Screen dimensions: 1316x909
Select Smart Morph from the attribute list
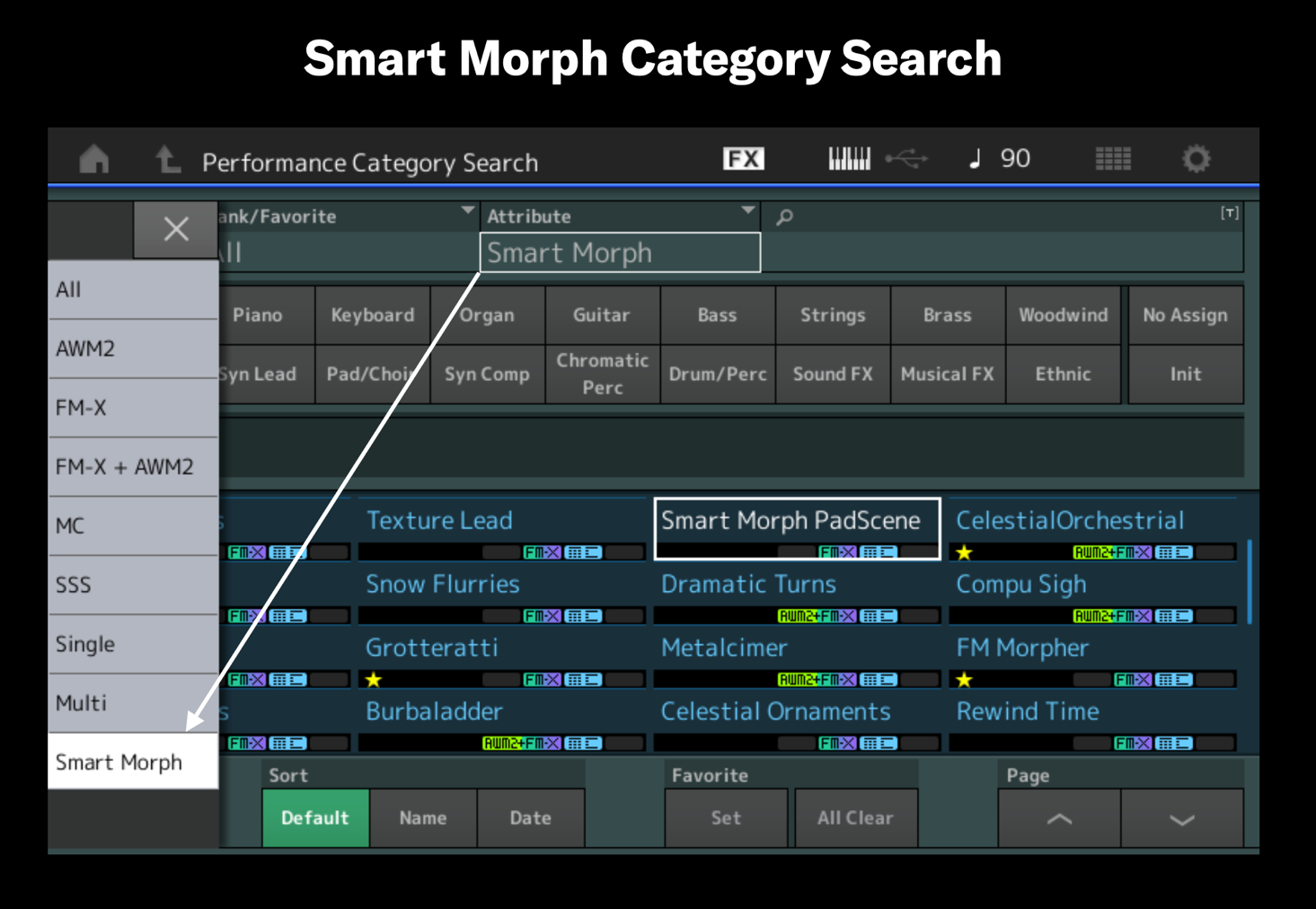pyautogui.click(x=119, y=762)
